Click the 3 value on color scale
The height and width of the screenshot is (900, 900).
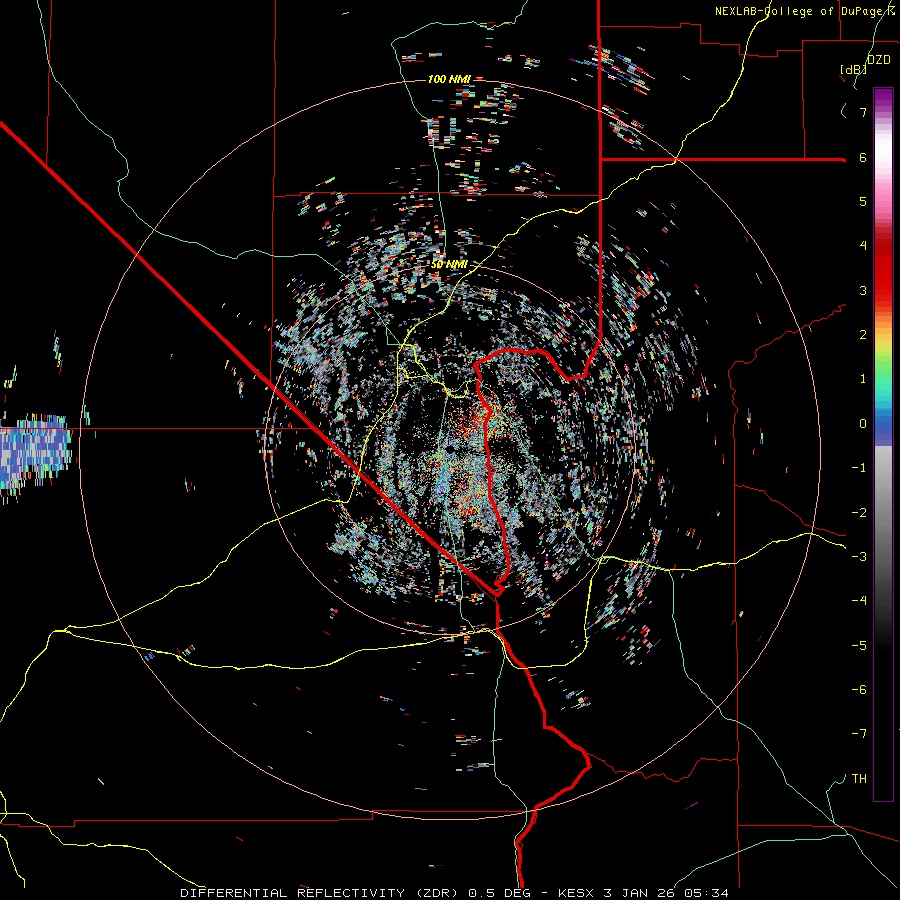pos(862,290)
